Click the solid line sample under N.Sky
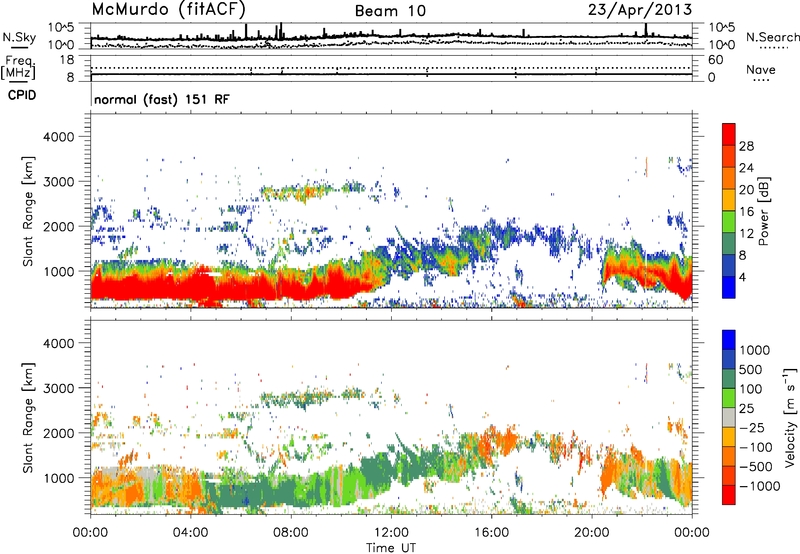The height and width of the screenshot is (554, 800). pos(19,47)
